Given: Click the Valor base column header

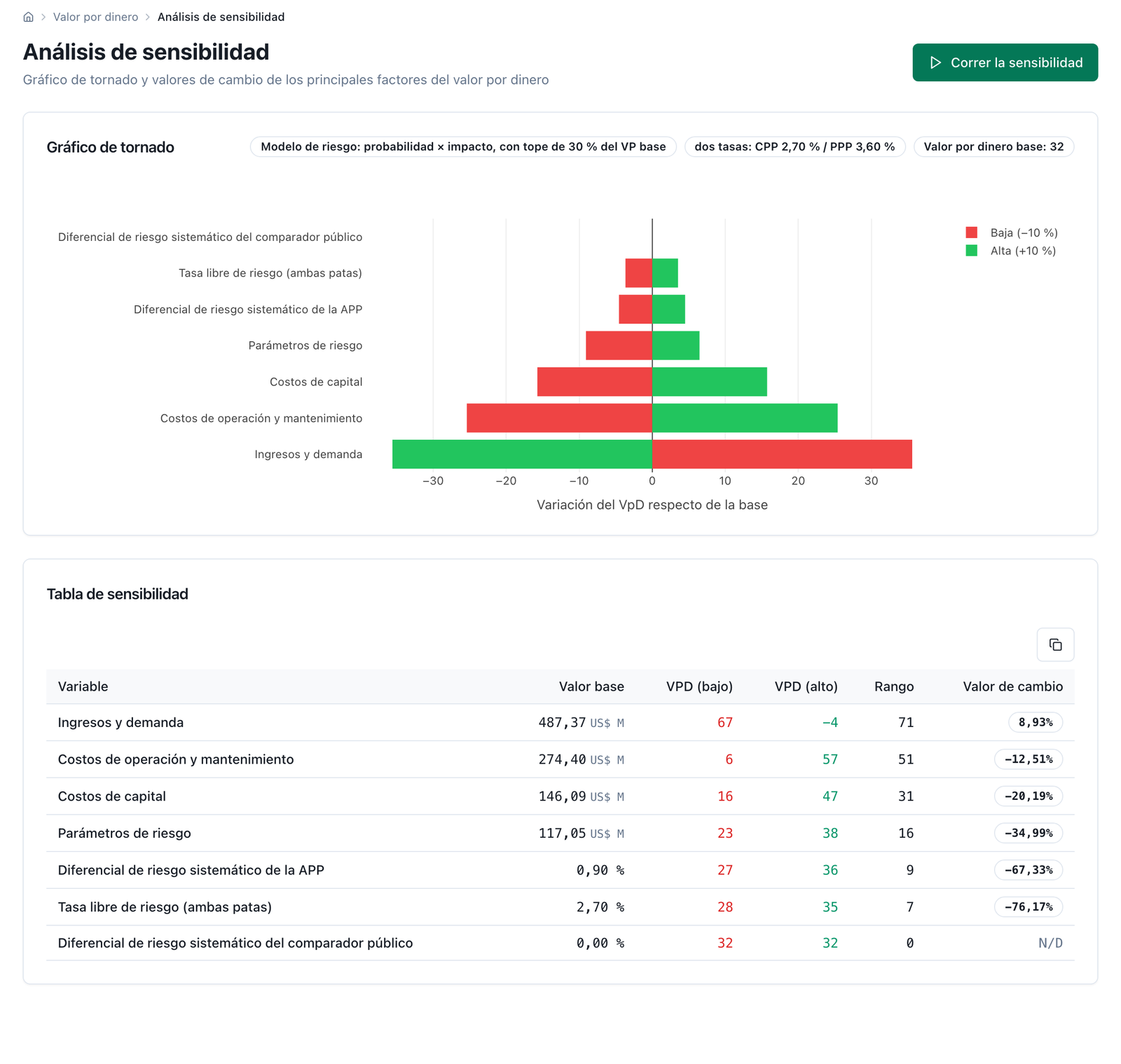Looking at the screenshot, I should click(591, 686).
